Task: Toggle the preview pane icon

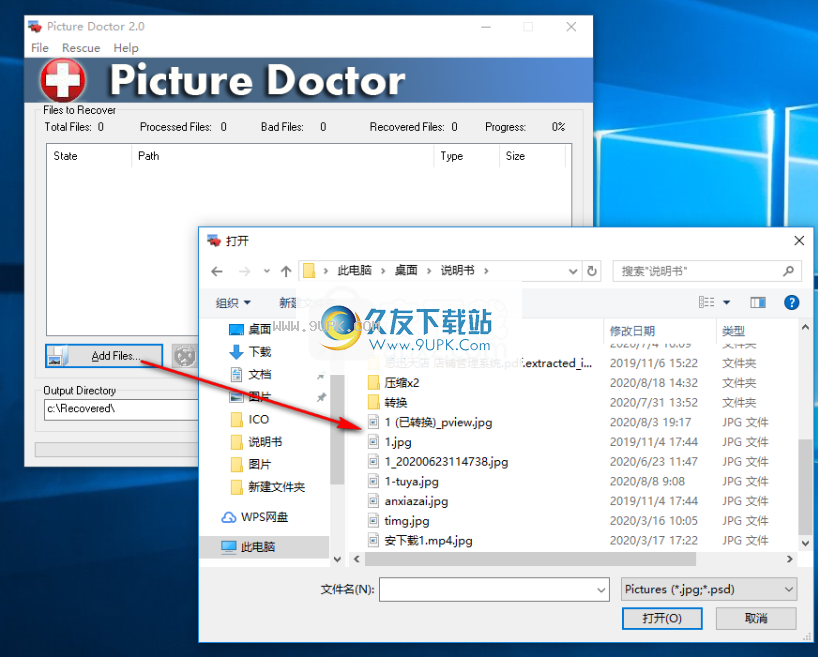Action: tap(758, 302)
